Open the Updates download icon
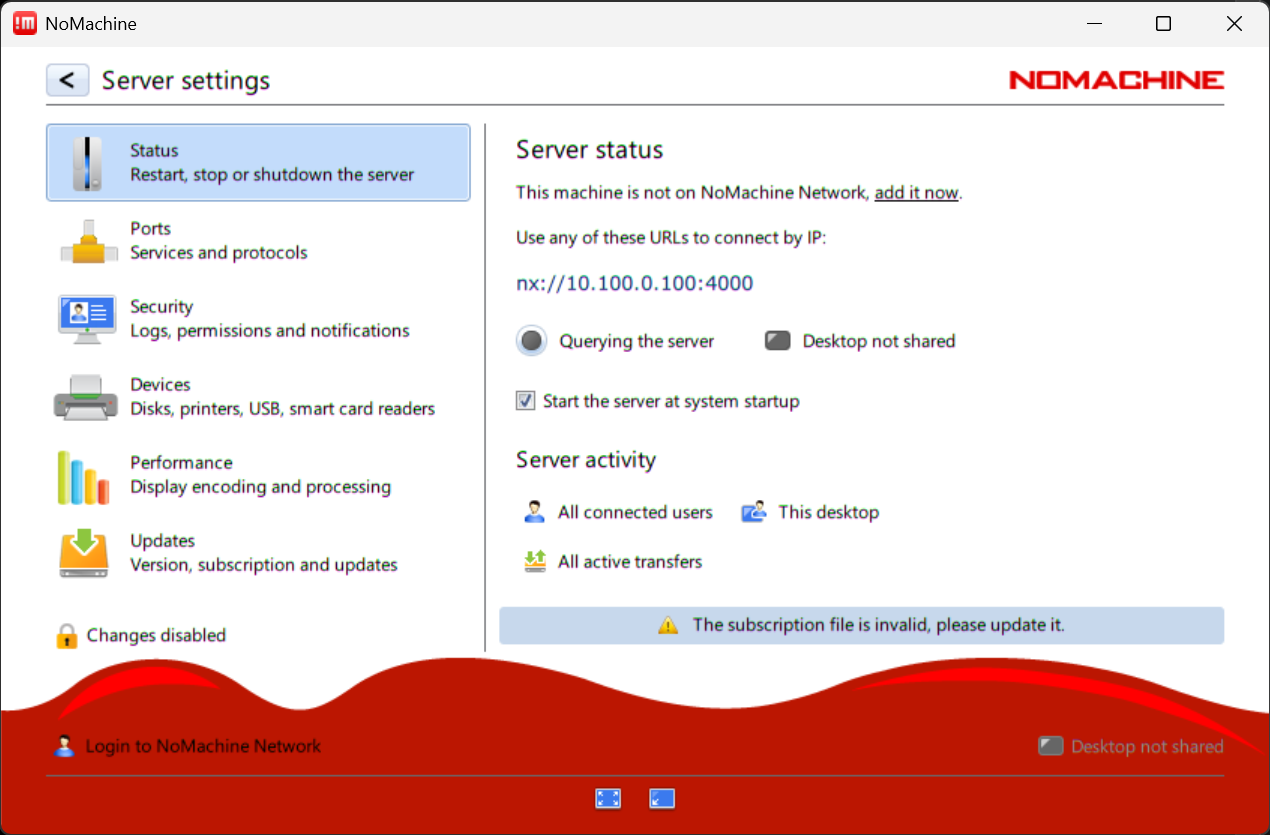The width and height of the screenshot is (1270, 835). 83,553
